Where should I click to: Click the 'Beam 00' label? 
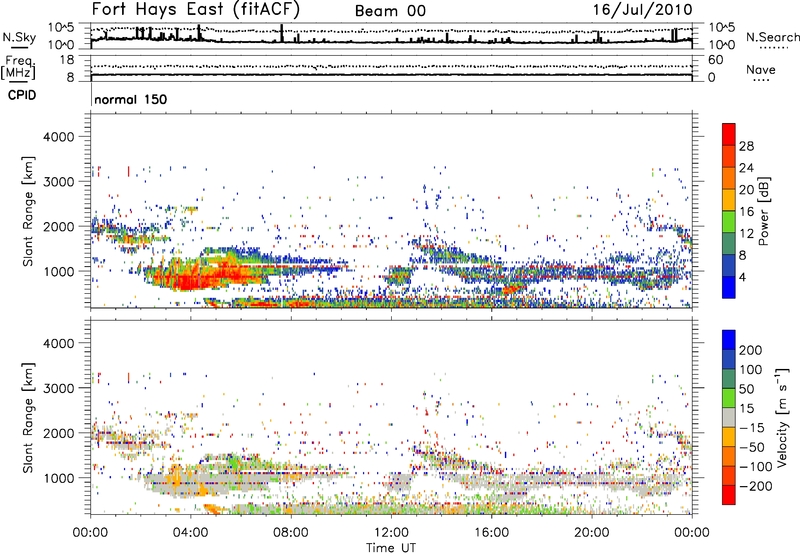(390, 11)
